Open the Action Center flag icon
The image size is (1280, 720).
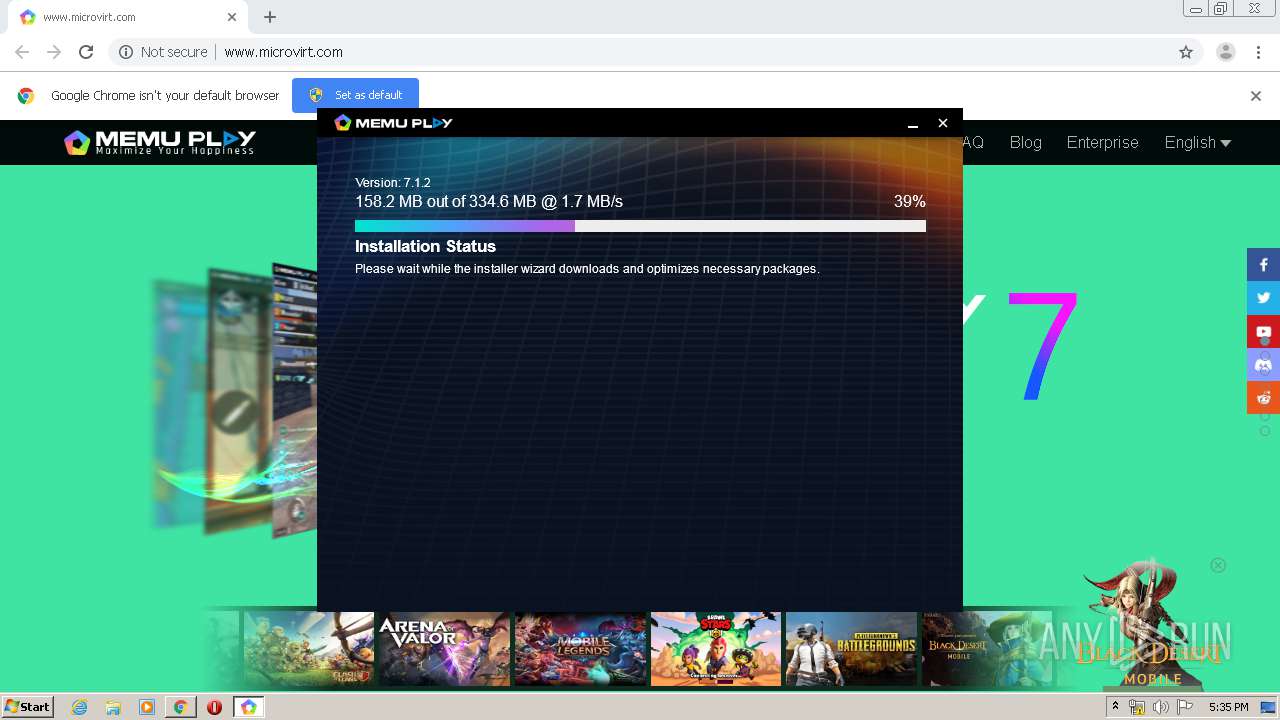click(x=1185, y=707)
